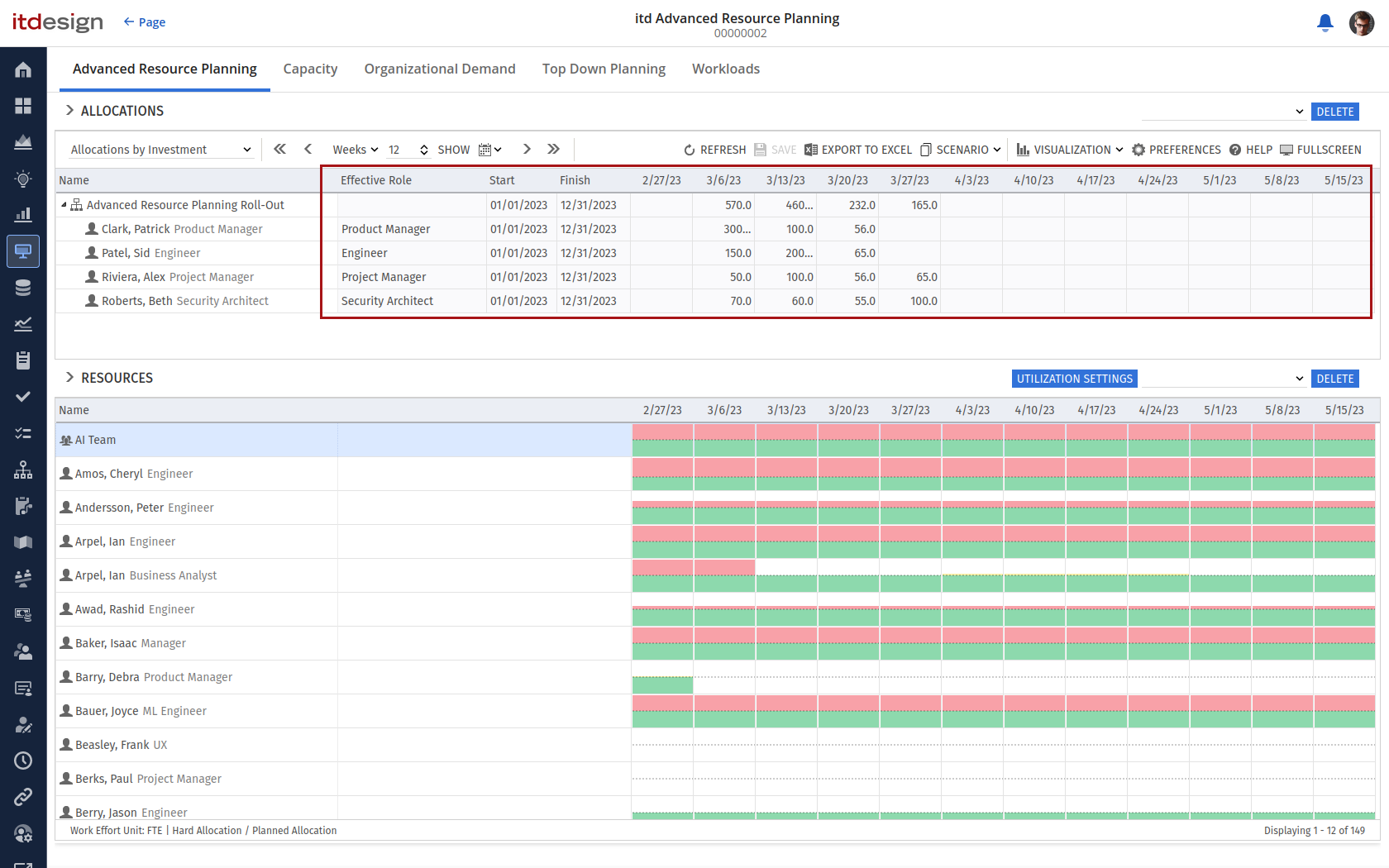1389x868 pixels.
Task: Open the lightbulb ideas sidebar icon
Action: pos(23,179)
